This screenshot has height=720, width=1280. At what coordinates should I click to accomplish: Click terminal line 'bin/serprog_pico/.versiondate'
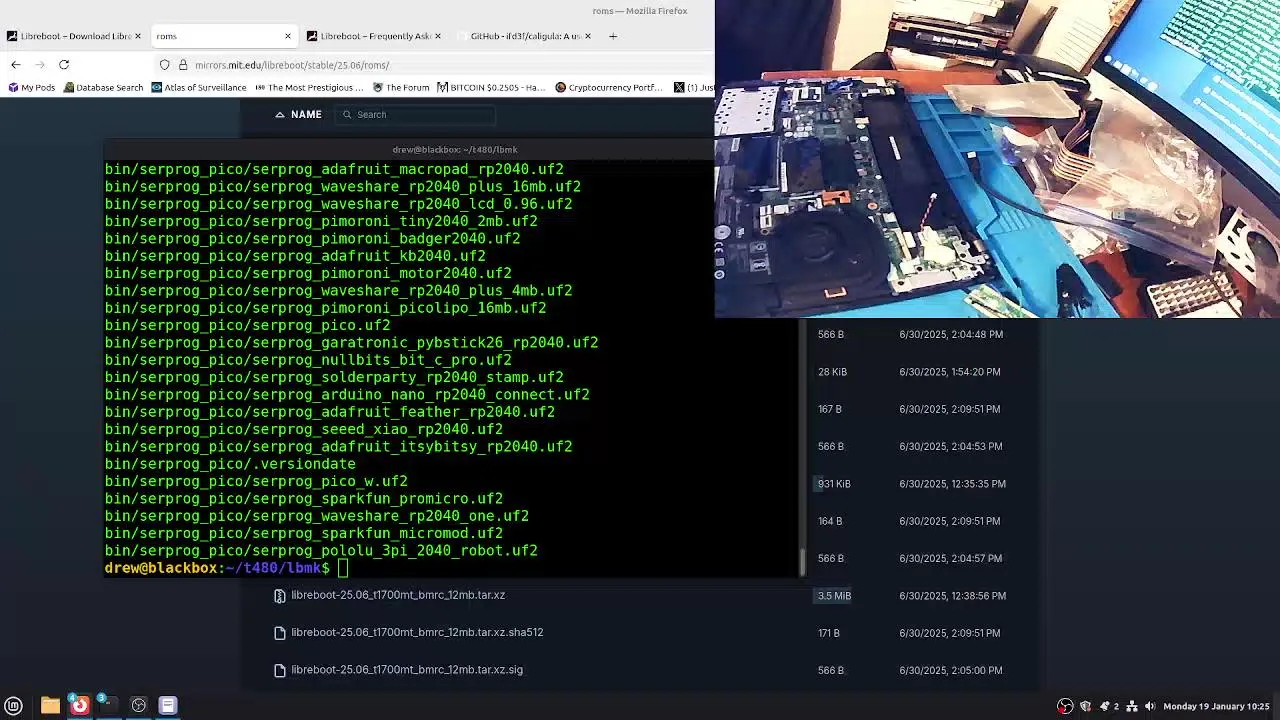point(230,464)
